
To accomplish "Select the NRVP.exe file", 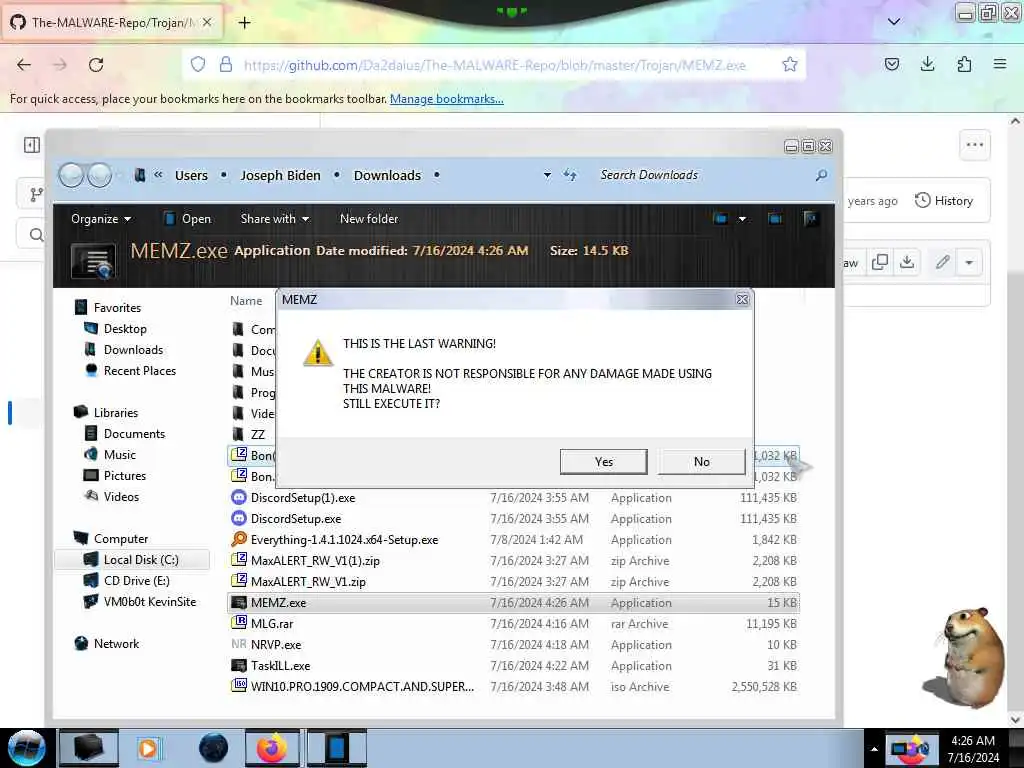I will coord(513,645).
